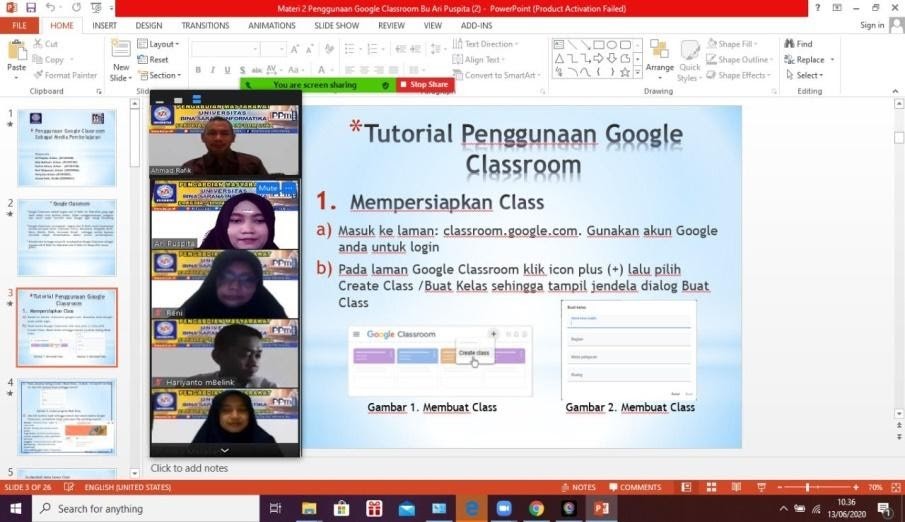Open the FILE tab
The image size is (905, 522).
(19, 25)
